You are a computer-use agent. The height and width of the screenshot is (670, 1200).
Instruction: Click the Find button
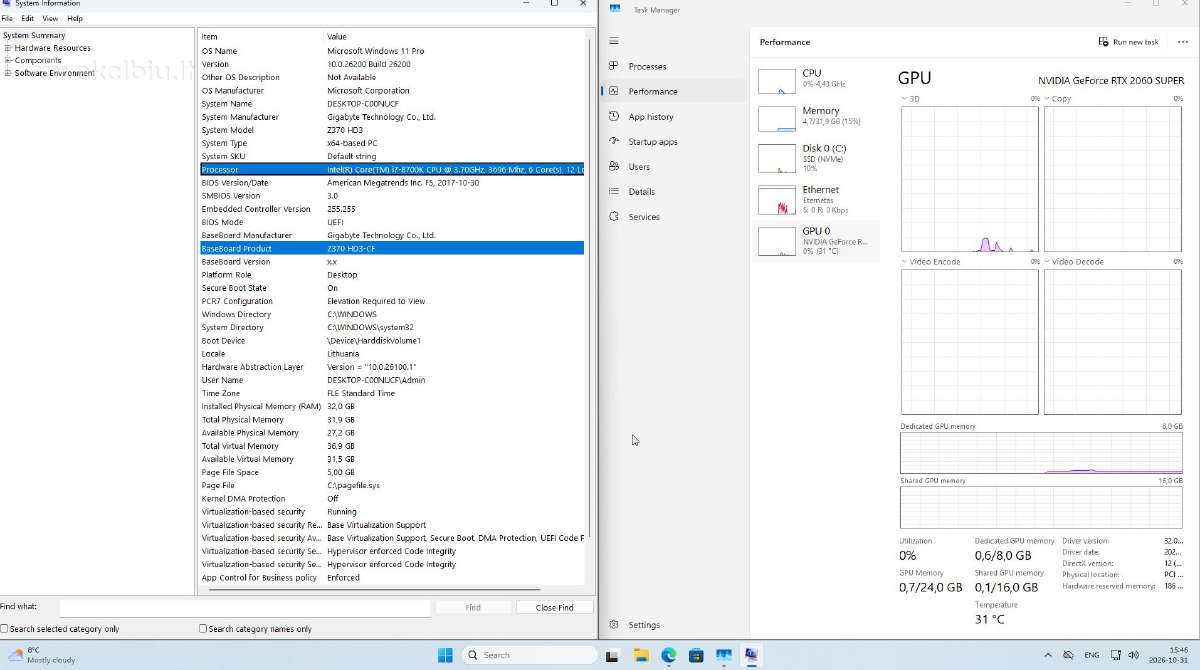473,607
